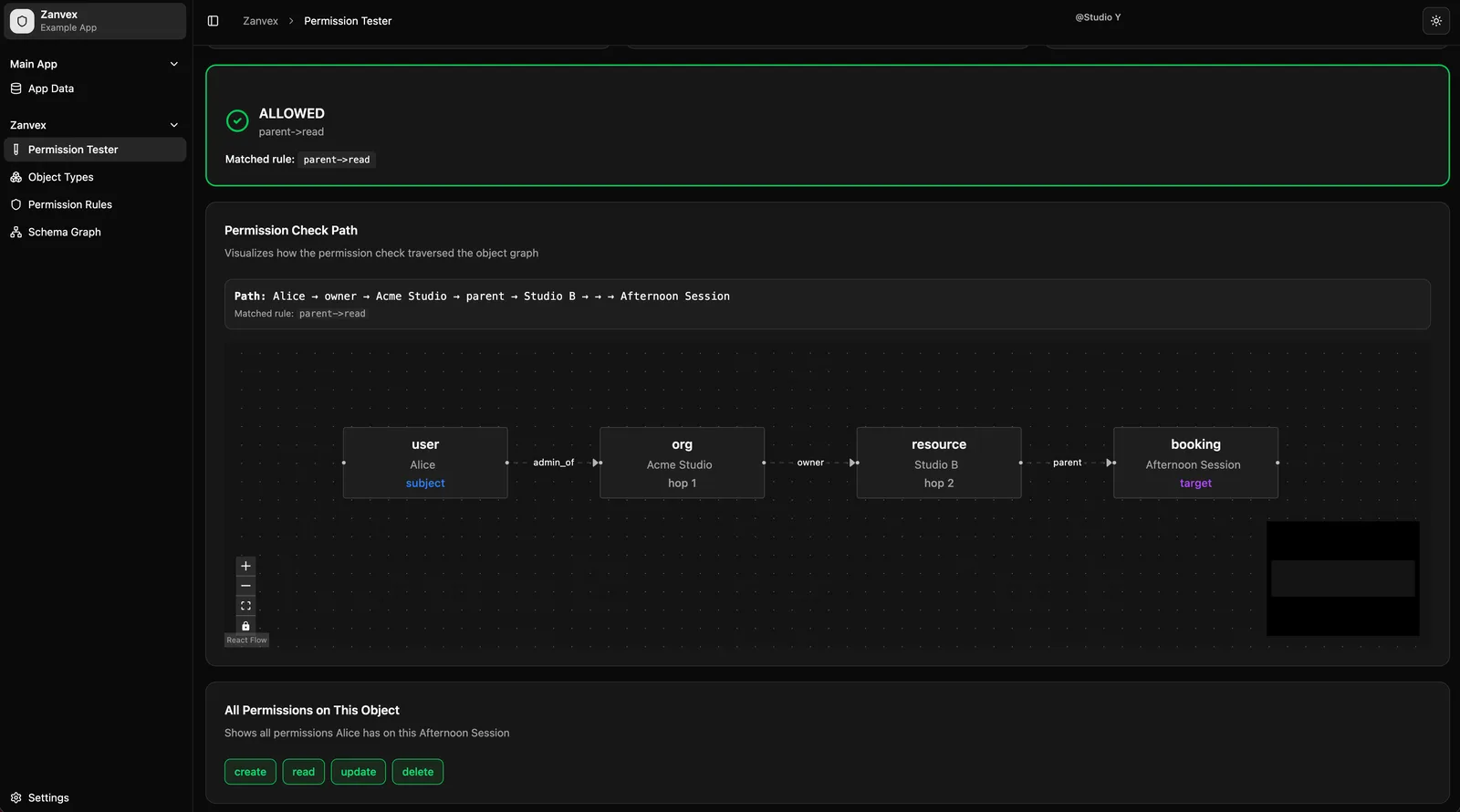Click the Permission Tester breadcrumb
Image resolution: width=1460 pixels, height=812 pixels.
(348, 21)
